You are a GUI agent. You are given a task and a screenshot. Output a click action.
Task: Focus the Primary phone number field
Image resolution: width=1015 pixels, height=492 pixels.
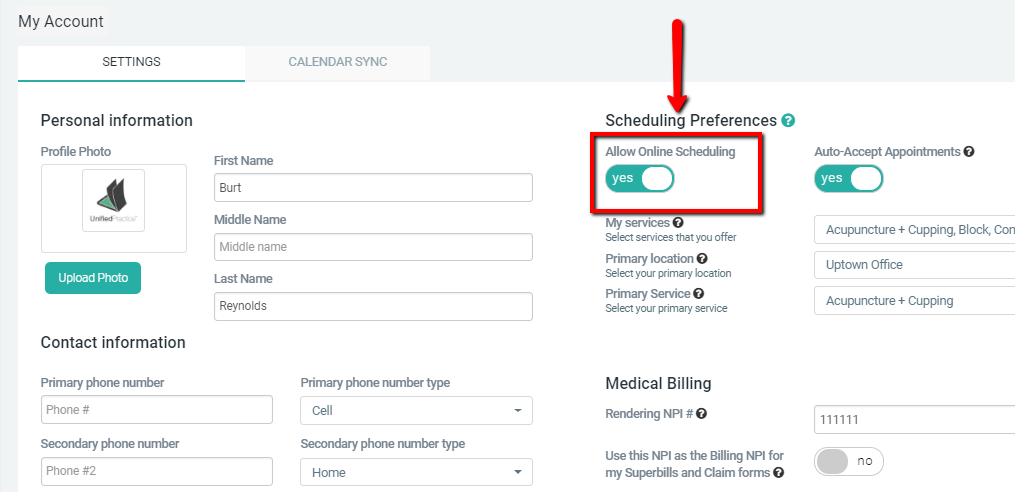pyautogui.click(x=157, y=410)
